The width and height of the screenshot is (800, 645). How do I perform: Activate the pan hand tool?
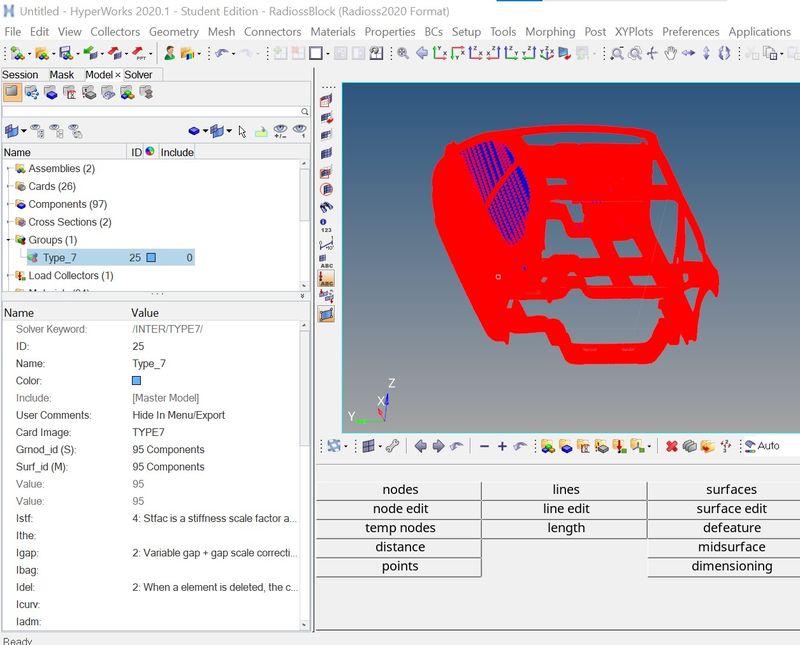point(670,53)
